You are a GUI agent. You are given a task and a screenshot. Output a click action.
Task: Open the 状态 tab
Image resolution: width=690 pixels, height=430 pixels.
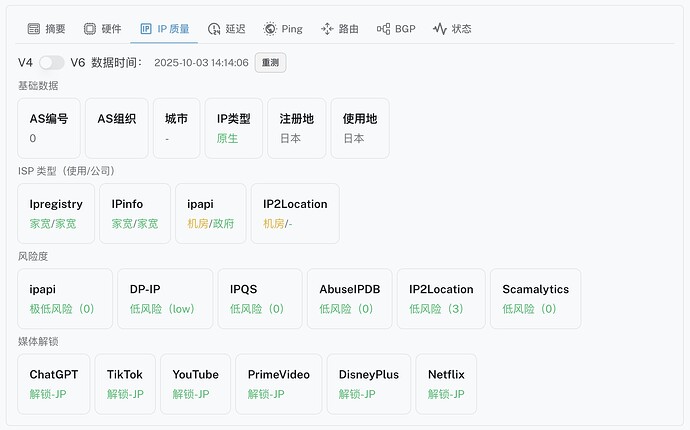click(452, 29)
